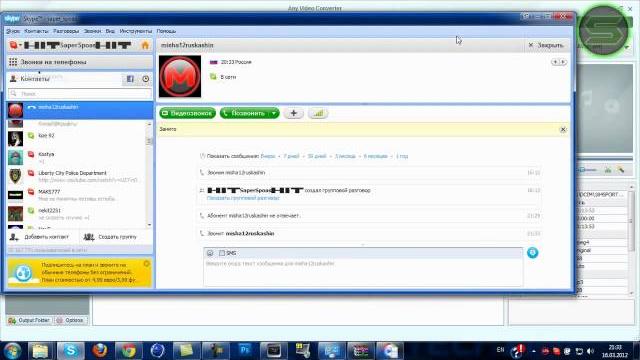Show messages from the last 30 days
This screenshot has width=640, height=360.
(x=317, y=156)
